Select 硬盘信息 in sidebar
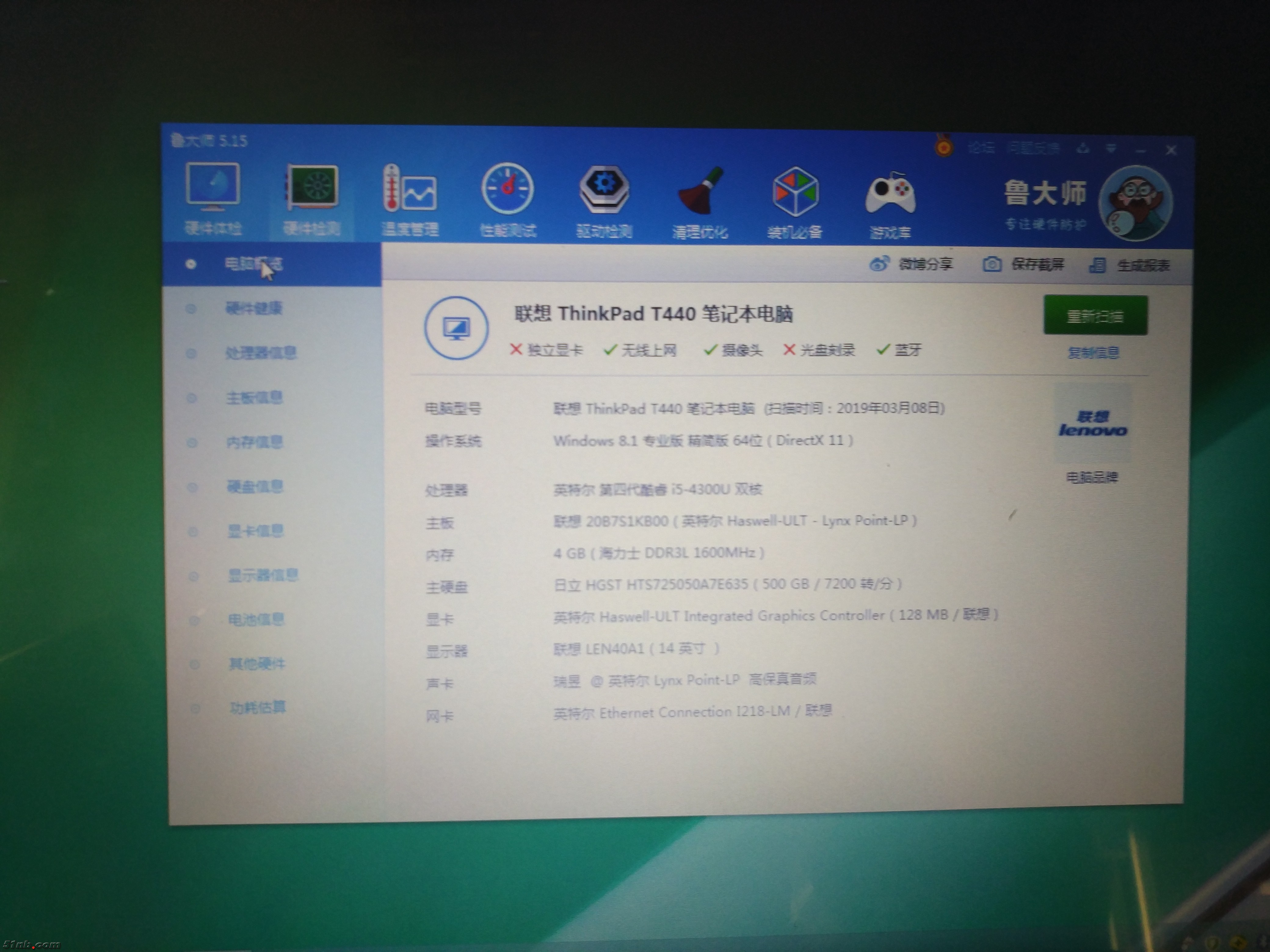 point(255,487)
